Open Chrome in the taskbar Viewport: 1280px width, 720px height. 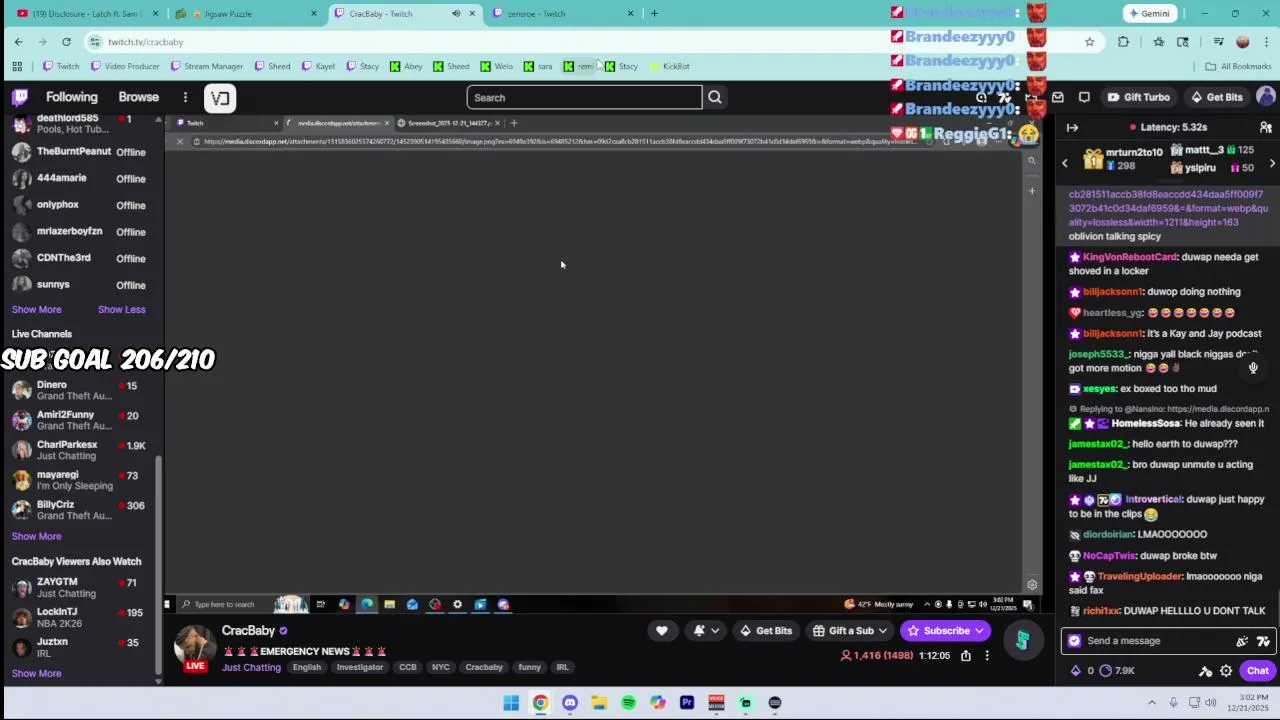click(540, 703)
